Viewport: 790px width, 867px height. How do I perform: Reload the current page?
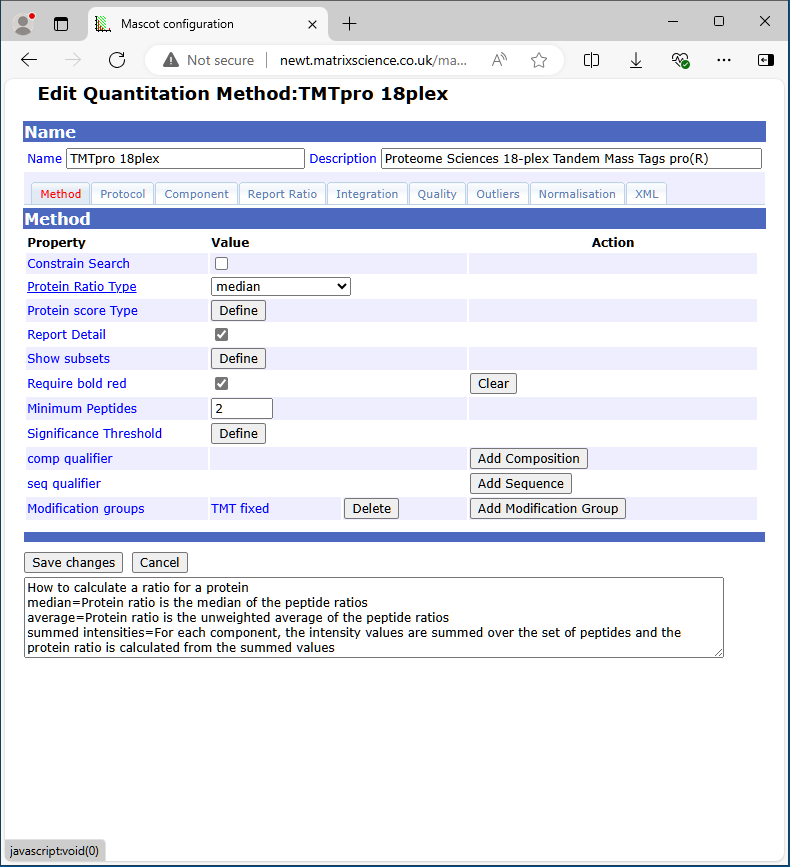pyautogui.click(x=117, y=60)
